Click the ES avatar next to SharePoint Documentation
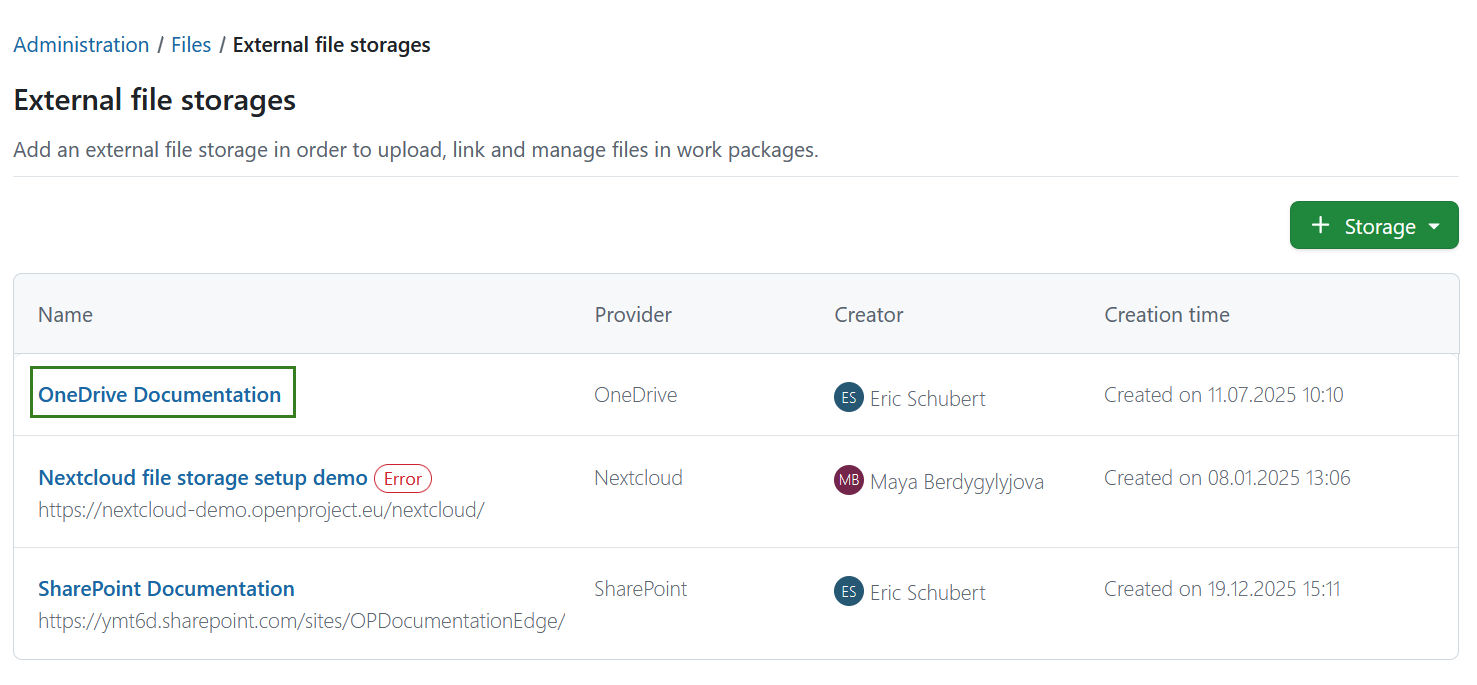Screen dimensions: 1477x685 click(848, 591)
